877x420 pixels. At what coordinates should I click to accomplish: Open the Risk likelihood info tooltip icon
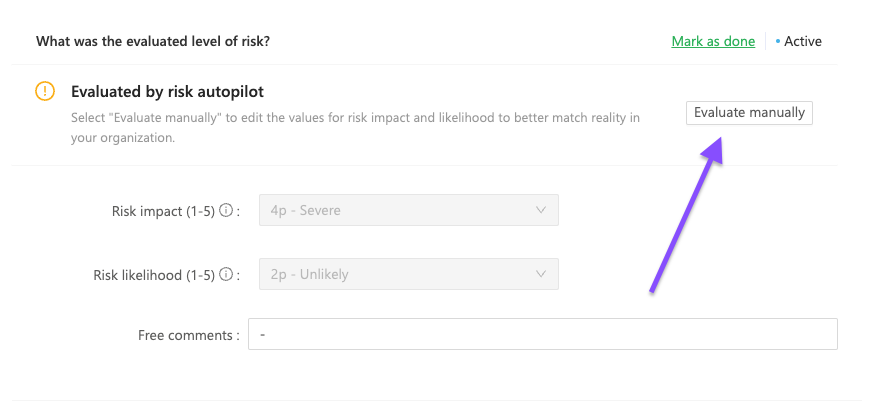pyautogui.click(x=225, y=275)
